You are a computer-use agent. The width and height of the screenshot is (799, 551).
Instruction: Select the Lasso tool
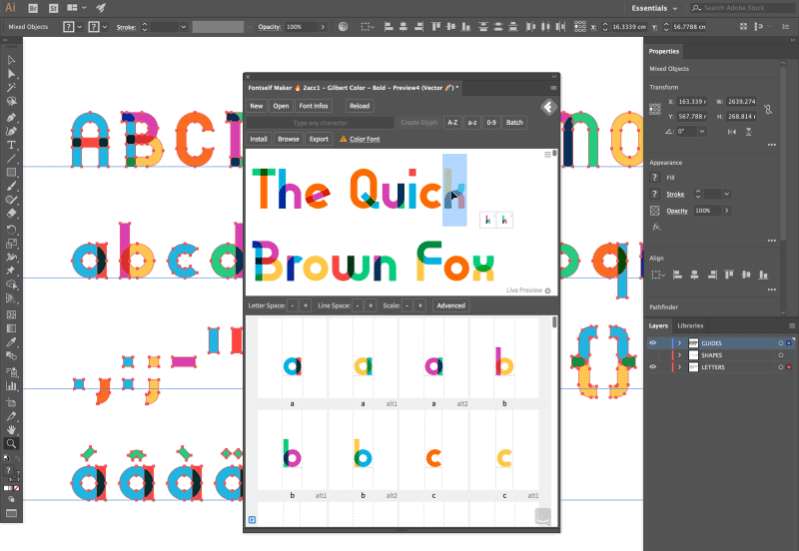(x=11, y=101)
